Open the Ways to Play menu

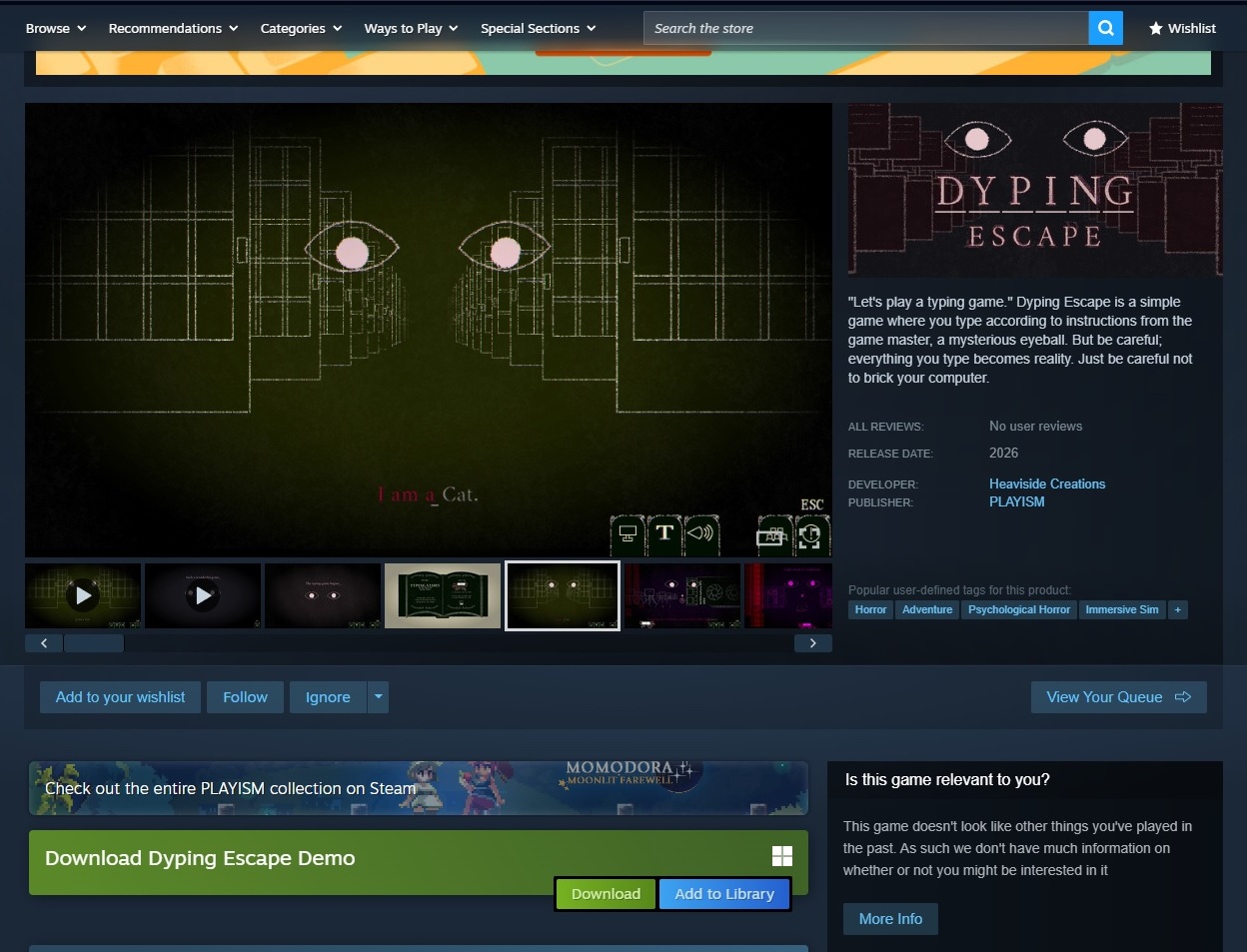click(411, 28)
